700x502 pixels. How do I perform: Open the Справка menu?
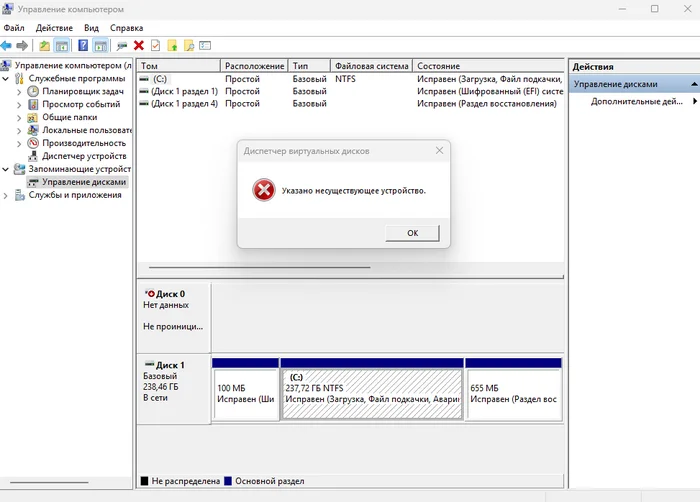[x=126, y=28]
